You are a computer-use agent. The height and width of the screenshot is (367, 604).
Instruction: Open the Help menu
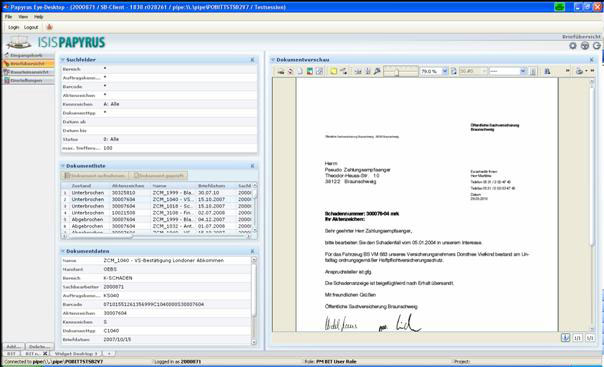click(x=39, y=17)
